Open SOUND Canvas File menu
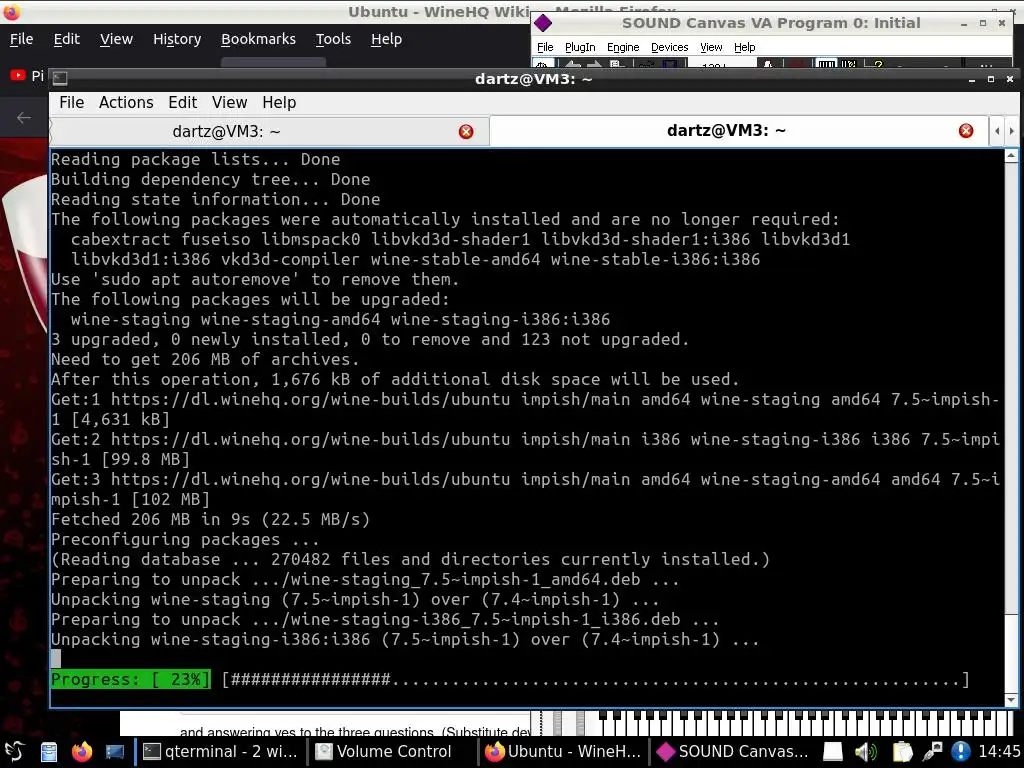The height and width of the screenshot is (768, 1024). coord(545,47)
